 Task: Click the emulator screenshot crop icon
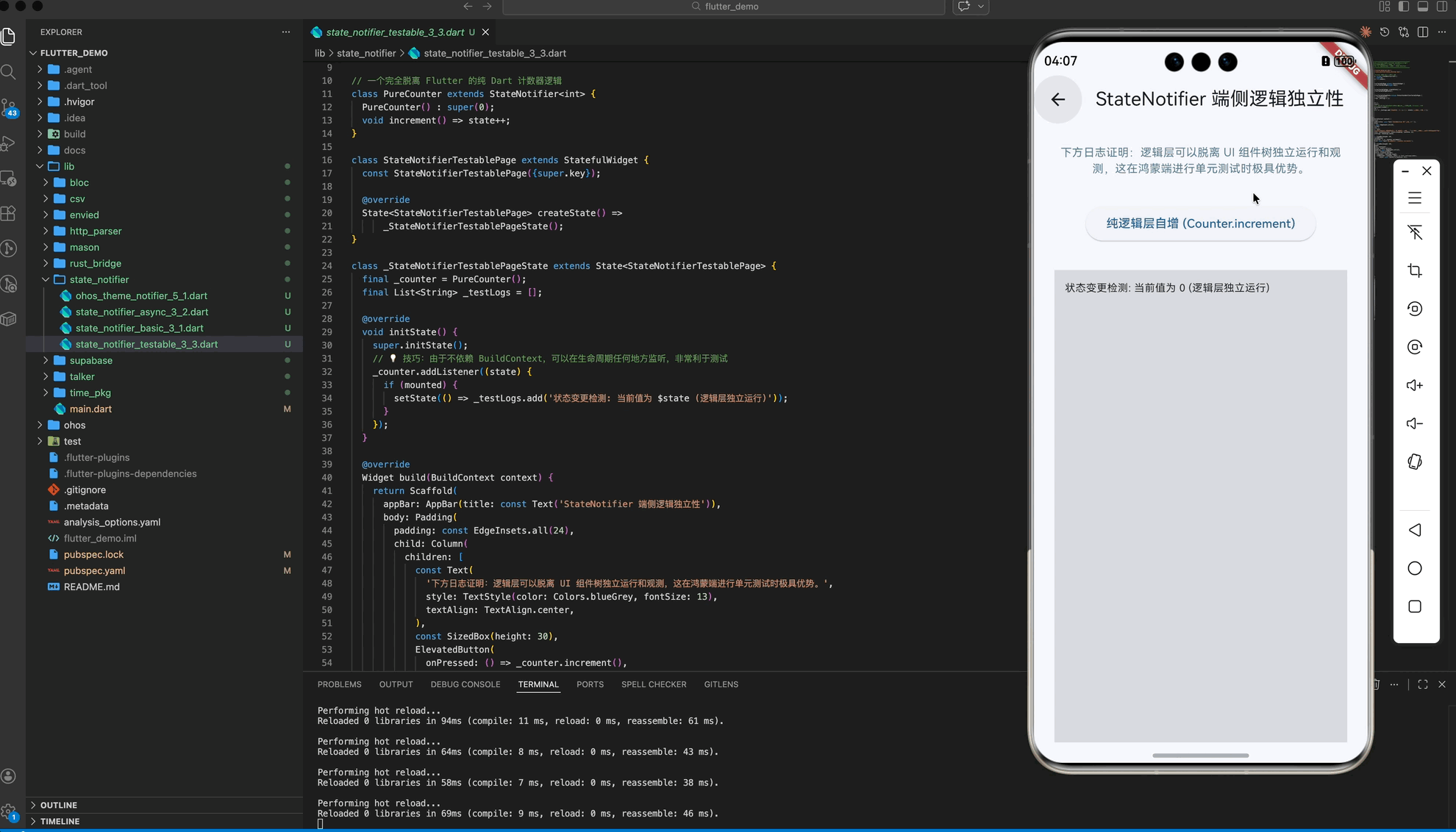point(1414,270)
